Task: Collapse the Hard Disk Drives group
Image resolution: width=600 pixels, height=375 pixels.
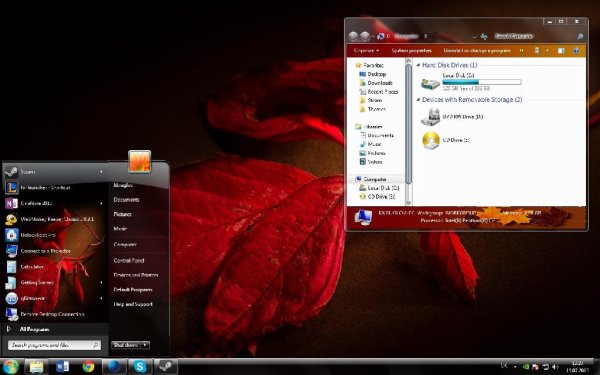Action: click(418, 65)
